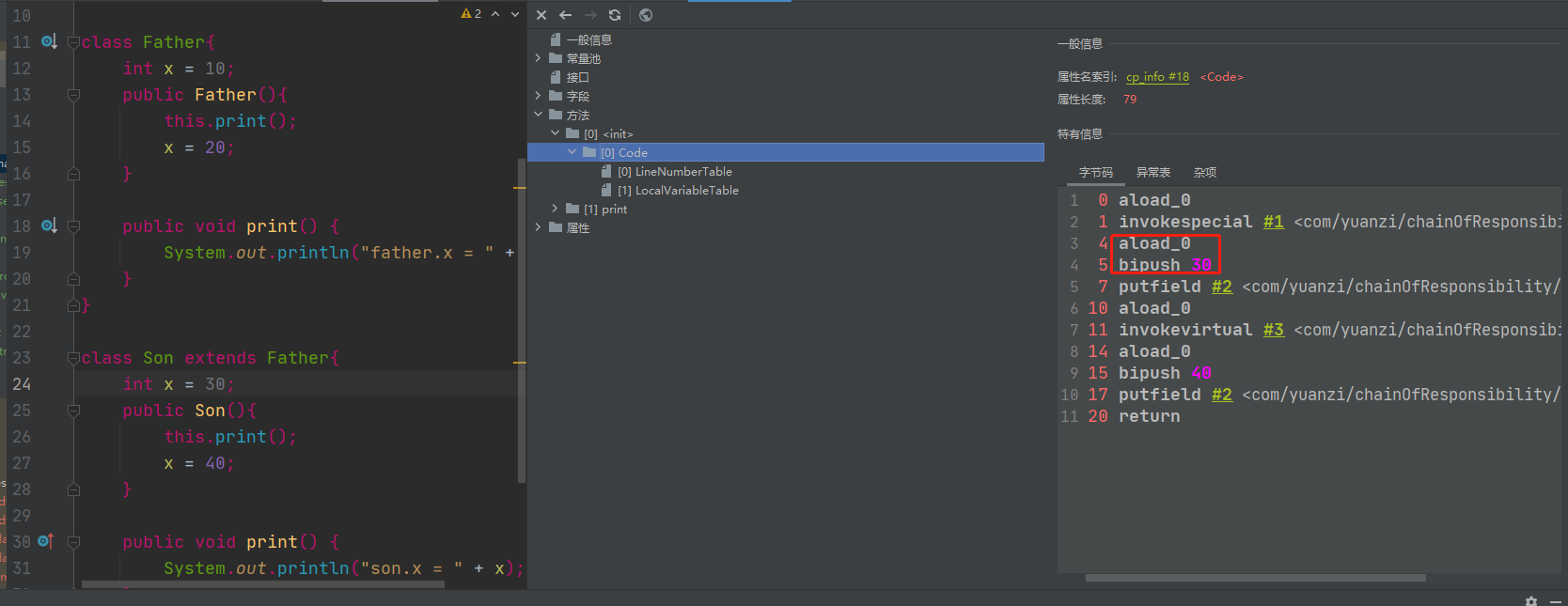
Task: Click the file icon beside LineNumberTable
Action: 606,171
